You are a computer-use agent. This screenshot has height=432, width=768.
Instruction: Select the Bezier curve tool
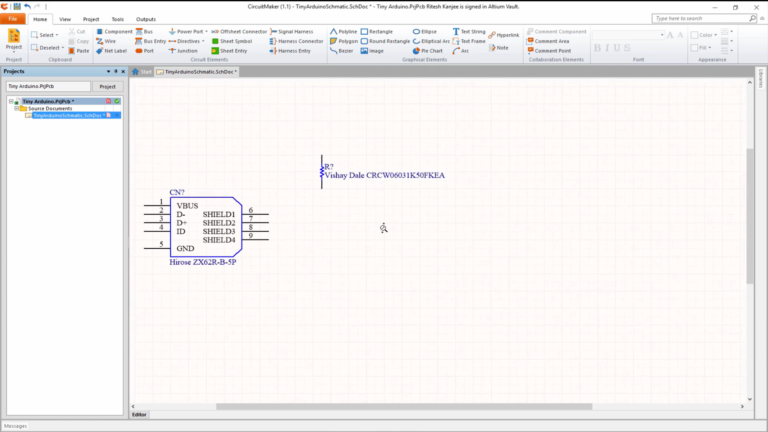[341, 51]
